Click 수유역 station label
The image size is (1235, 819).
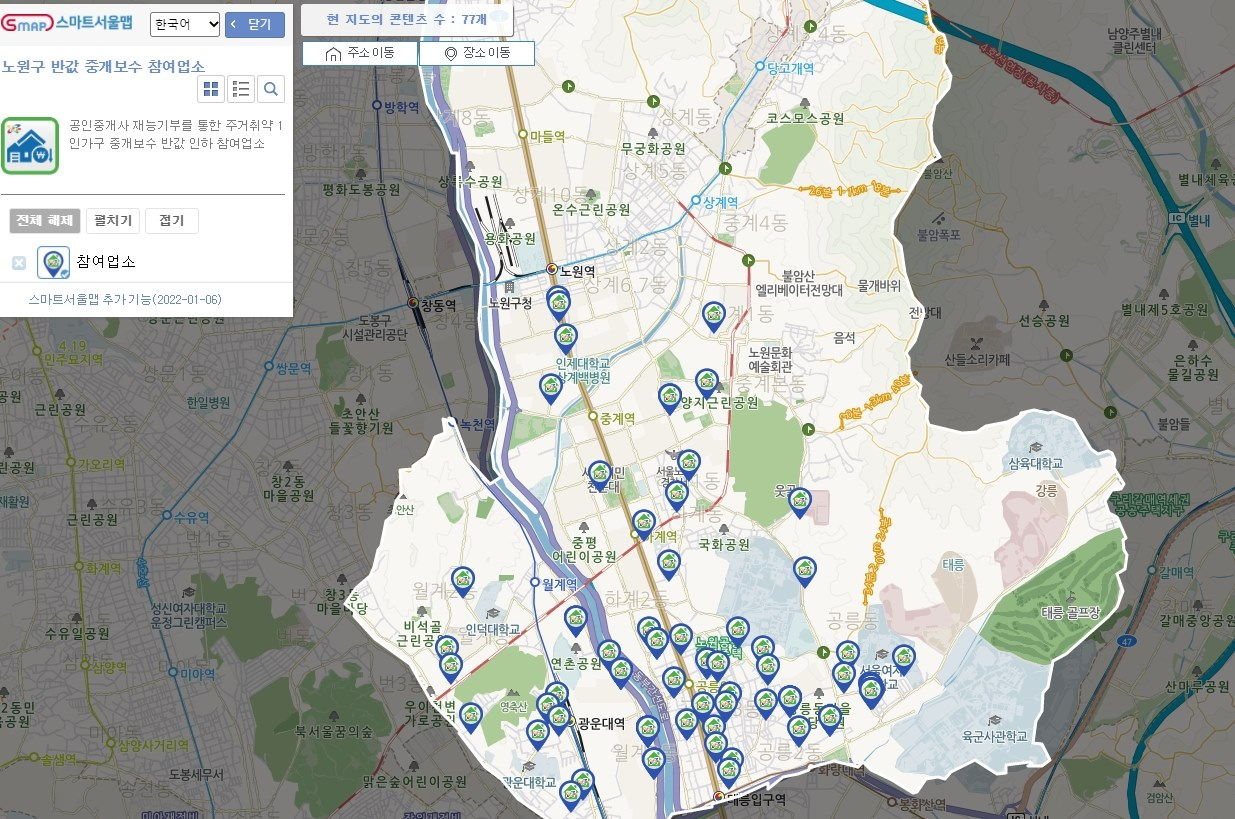point(191,517)
